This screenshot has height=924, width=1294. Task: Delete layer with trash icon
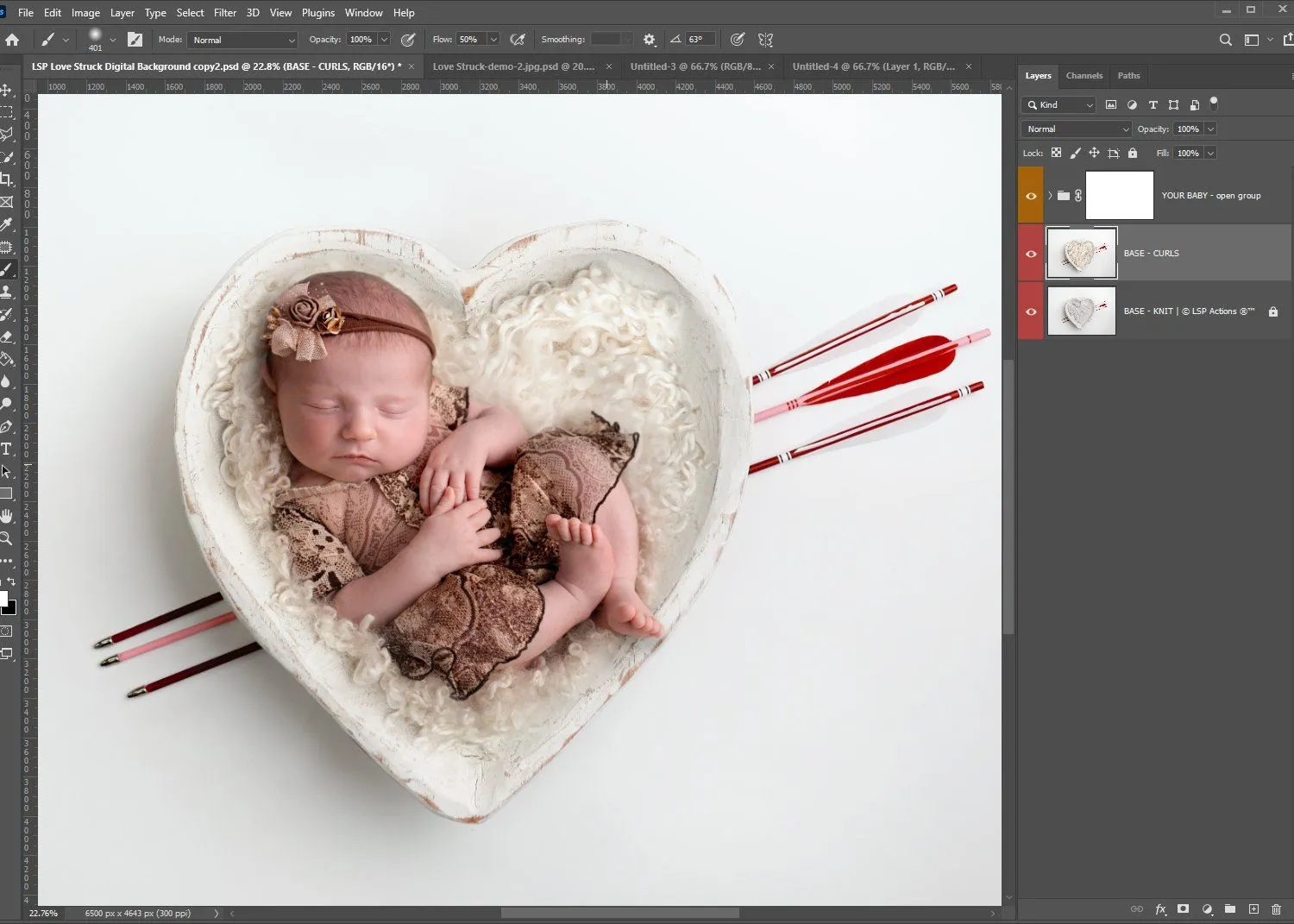click(1276, 908)
